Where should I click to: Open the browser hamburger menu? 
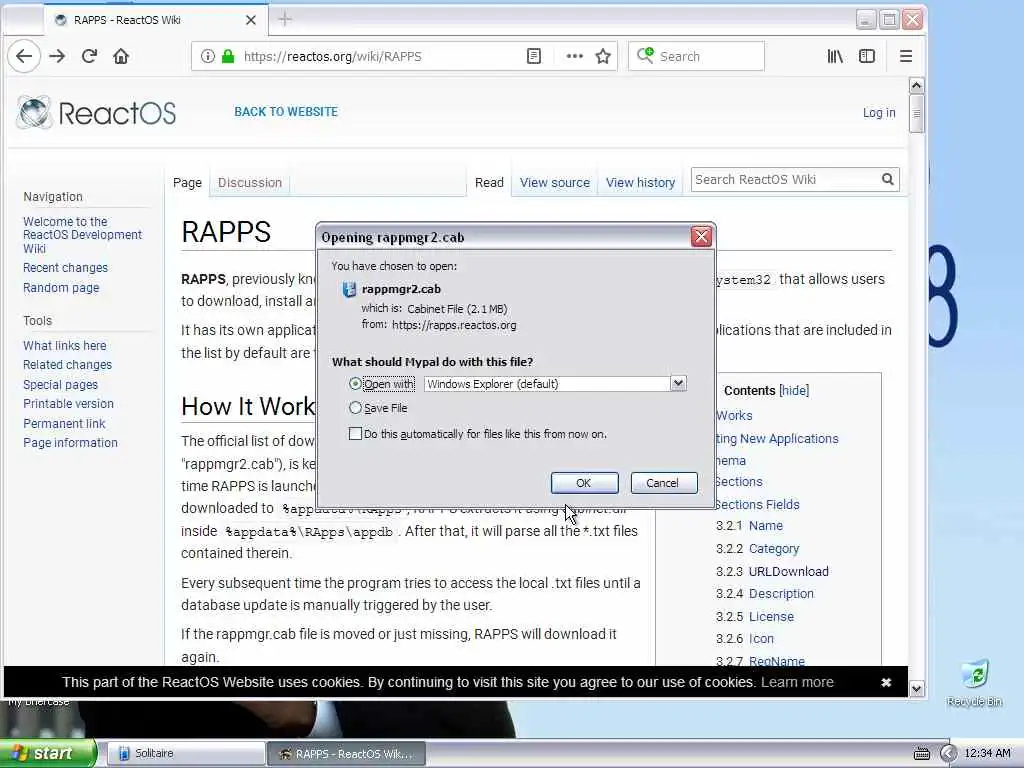(906, 56)
